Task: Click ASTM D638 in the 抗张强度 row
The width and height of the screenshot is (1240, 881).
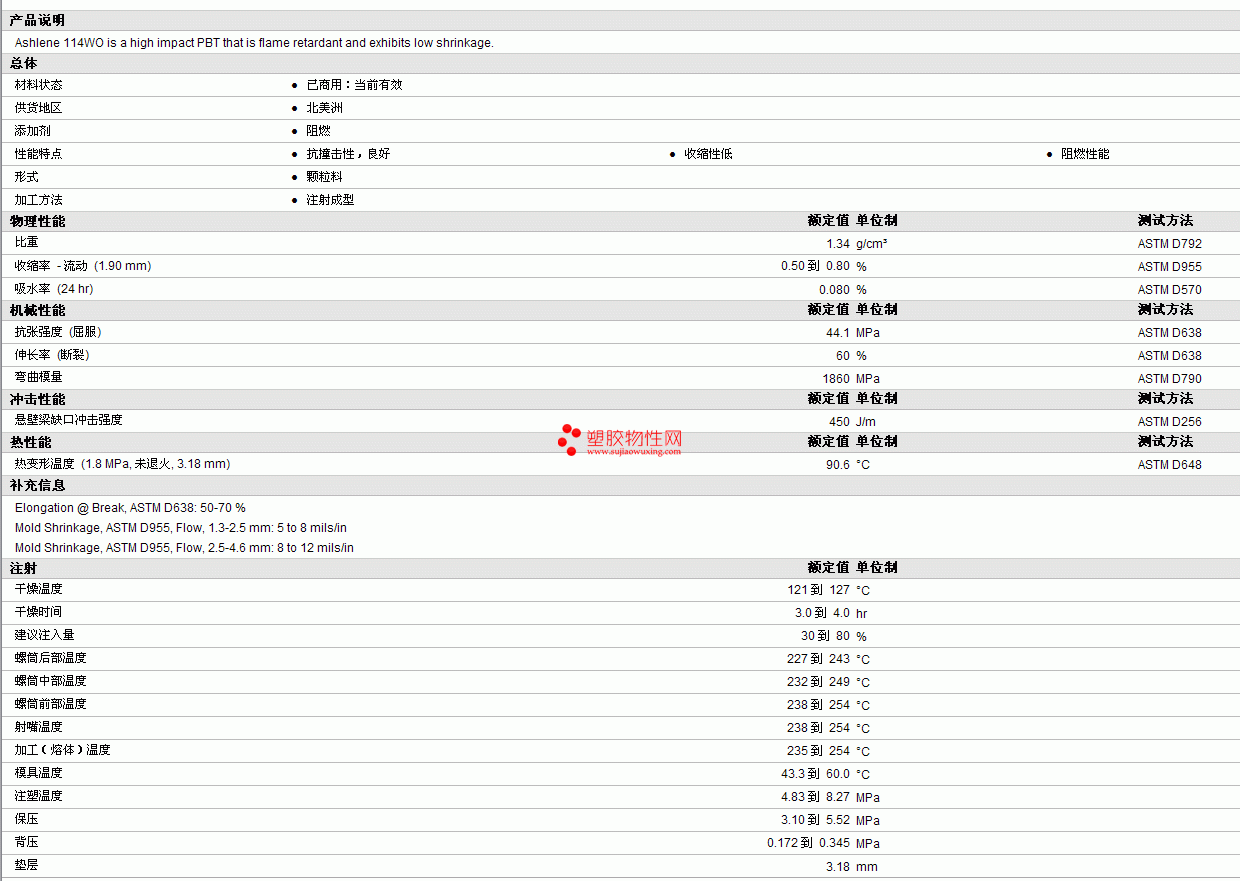Action: click(x=1170, y=333)
